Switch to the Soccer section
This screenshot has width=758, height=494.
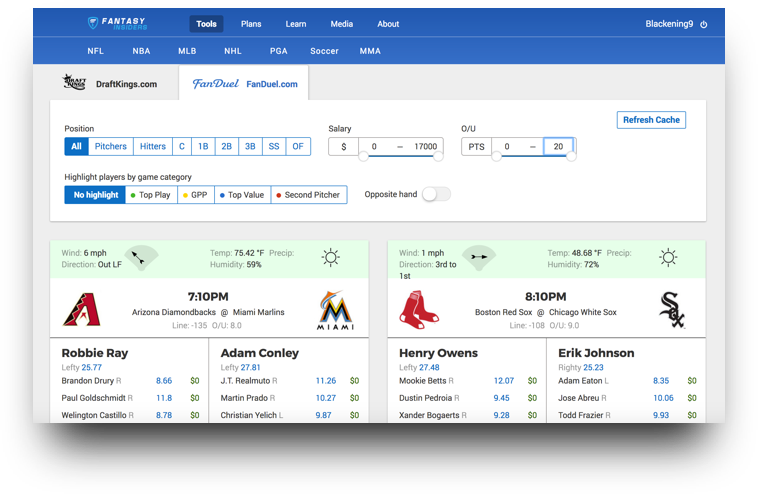coord(324,51)
